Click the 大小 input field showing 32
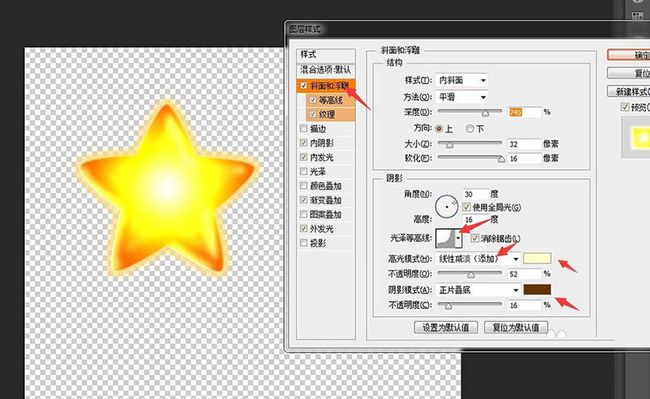This screenshot has width=650, height=399. [525, 144]
